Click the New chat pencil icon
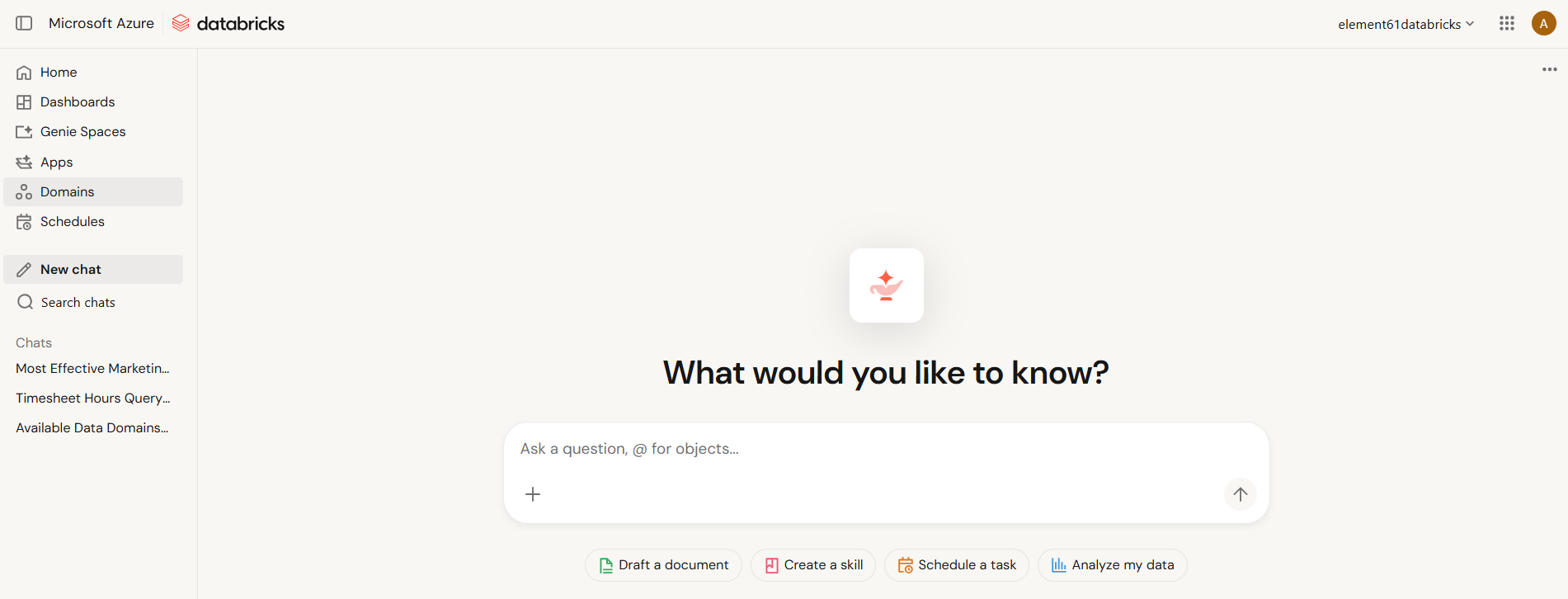The width and height of the screenshot is (1568, 599). [x=24, y=270]
